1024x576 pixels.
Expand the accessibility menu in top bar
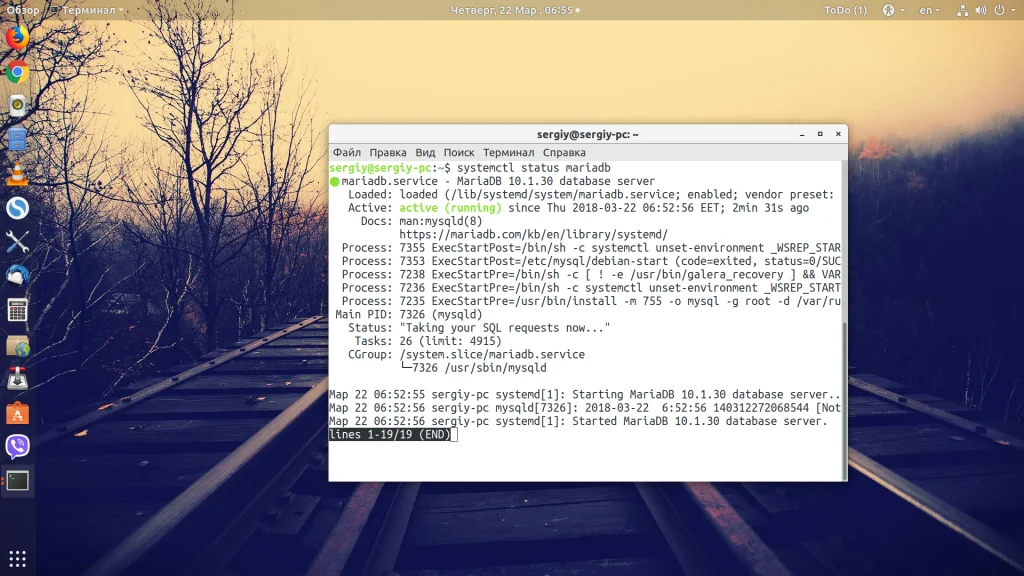pyautogui.click(x=893, y=10)
